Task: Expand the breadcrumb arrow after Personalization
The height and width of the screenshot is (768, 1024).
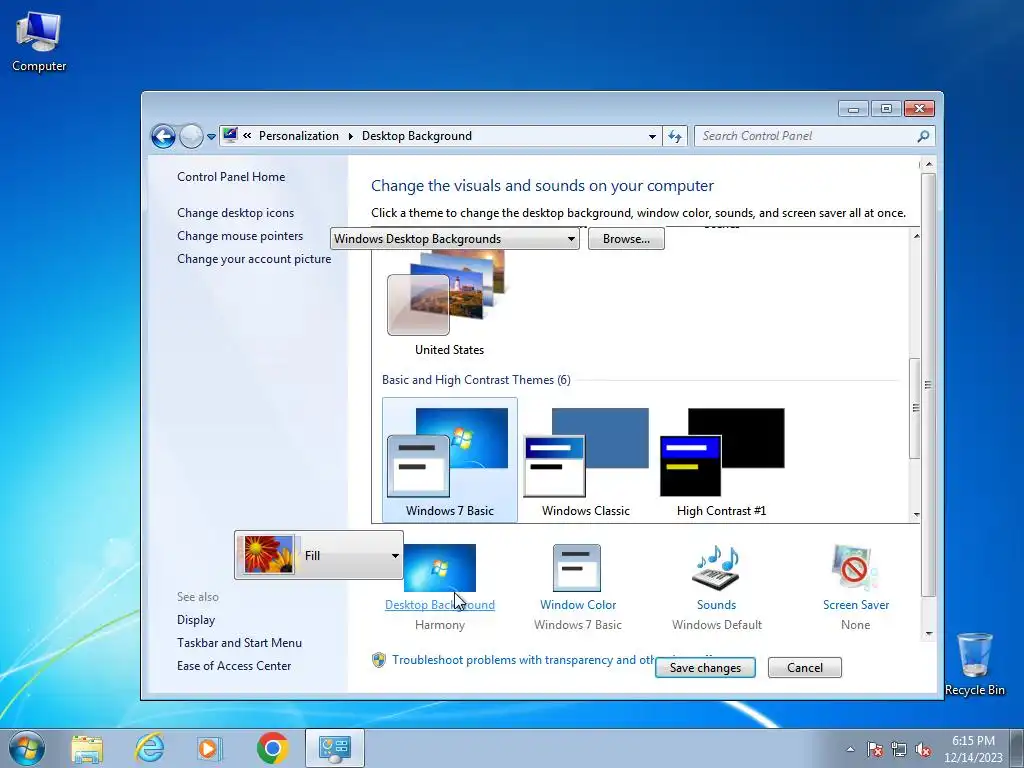Action: pos(350,136)
